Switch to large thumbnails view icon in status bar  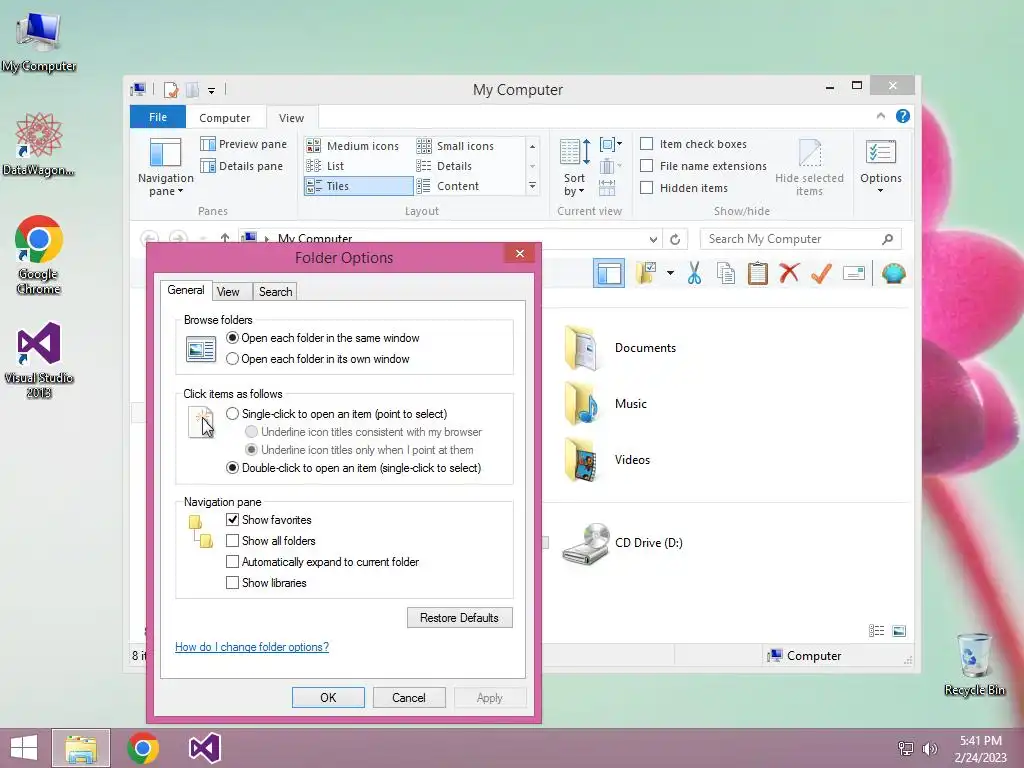[899, 631]
